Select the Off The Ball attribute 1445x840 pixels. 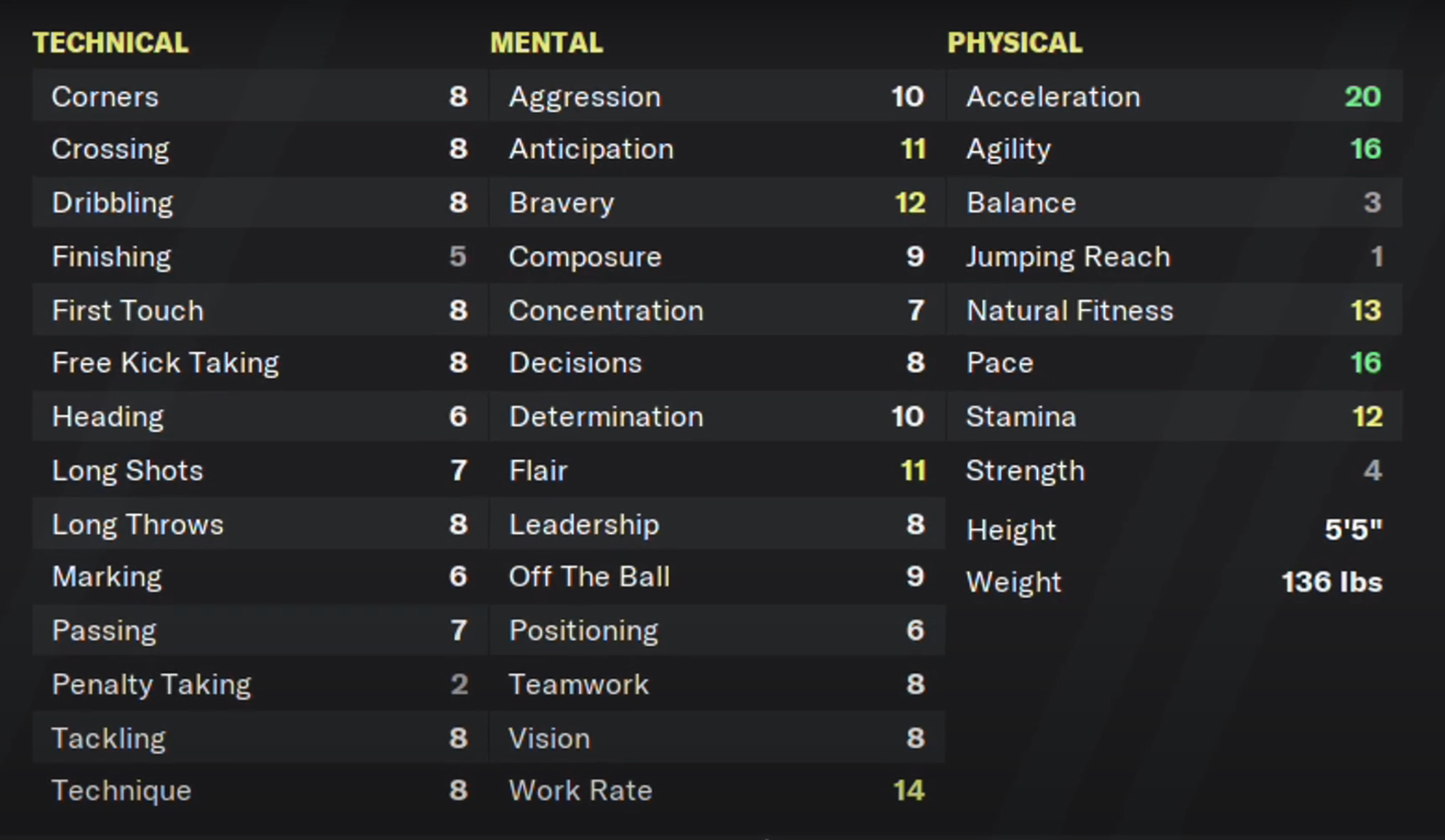[717, 576]
